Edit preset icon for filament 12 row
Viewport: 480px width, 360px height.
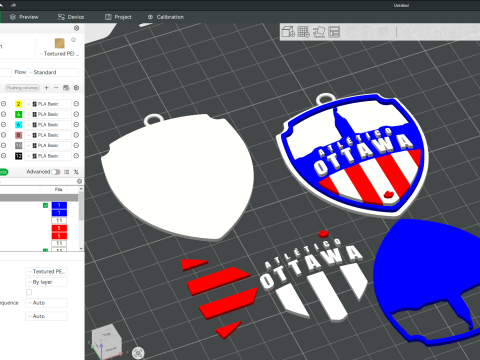coord(76,156)
